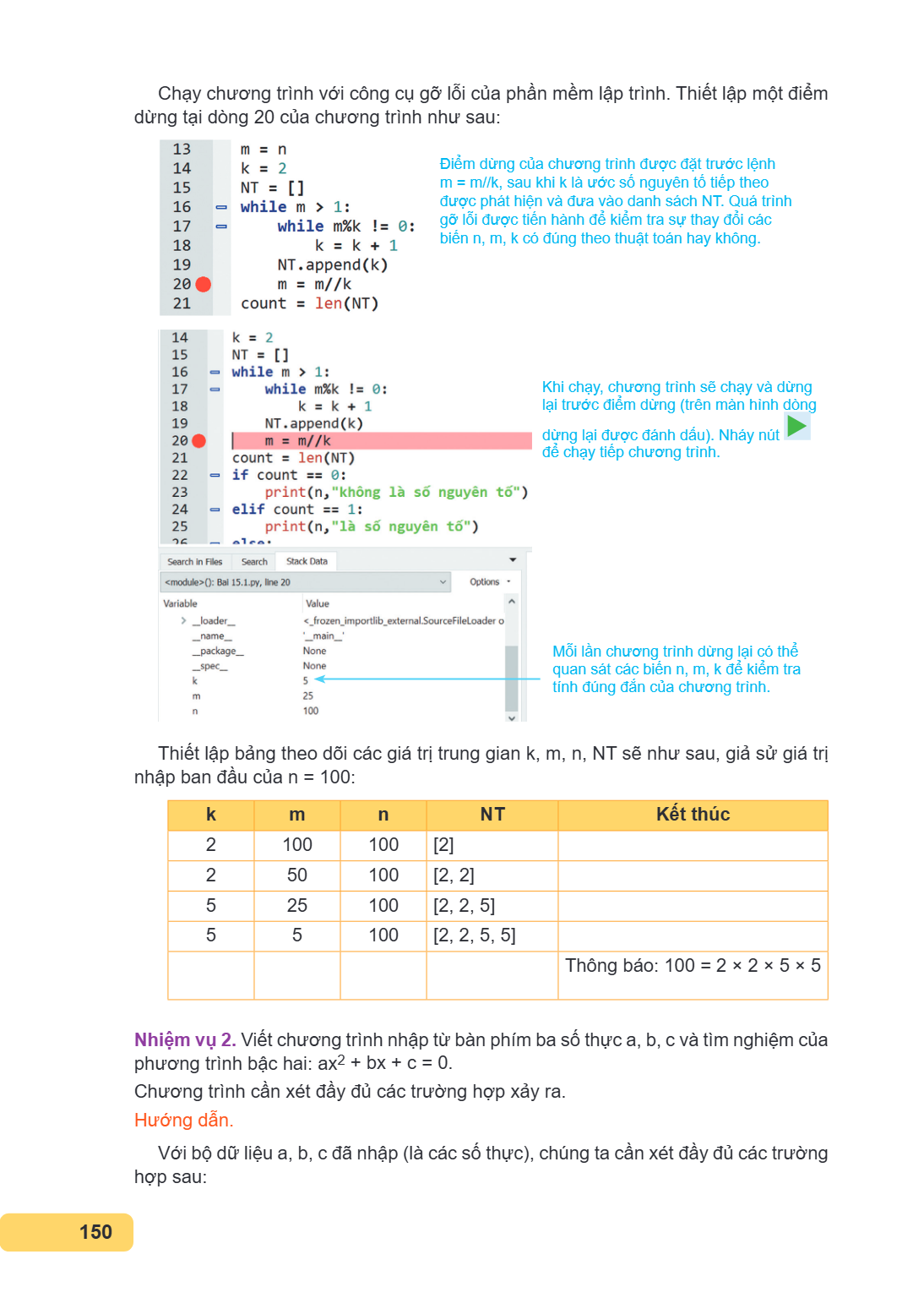Screen dimensions: 924x1298
Task: Click the Value column header
Action: [318, 603]
